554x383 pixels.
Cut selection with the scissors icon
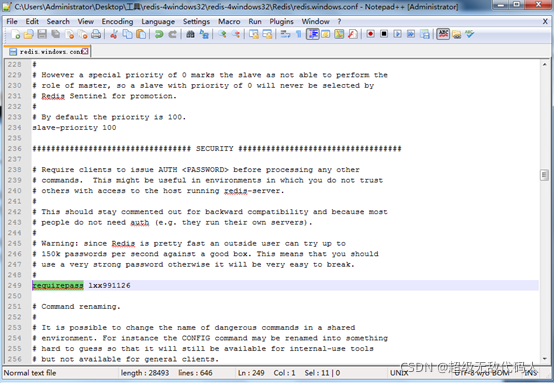(114, 34)
